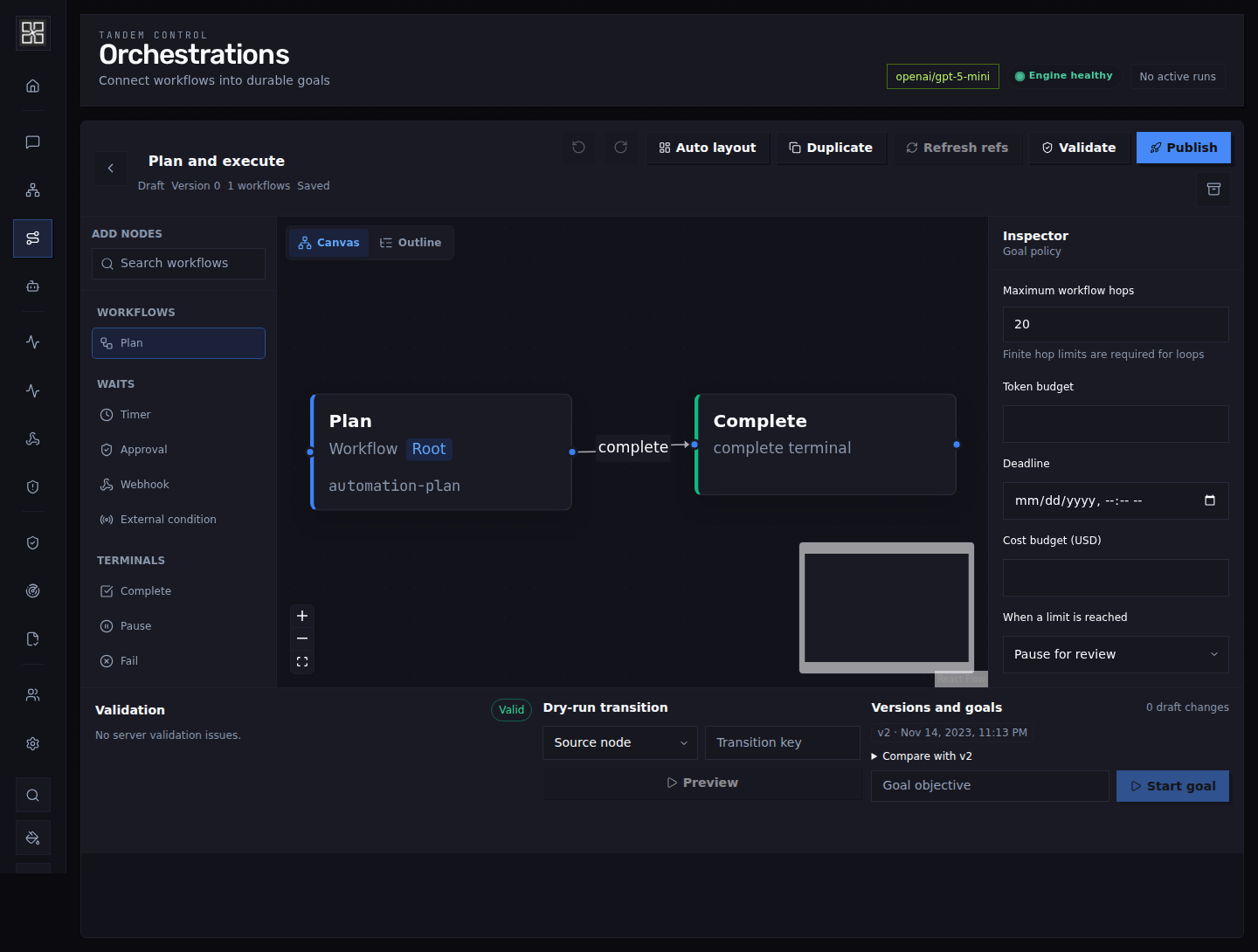Open the Pause for review dropdown
The width and height of the screenshot is (1258, 952).
pyautogui.click(x=1116, y=654)
